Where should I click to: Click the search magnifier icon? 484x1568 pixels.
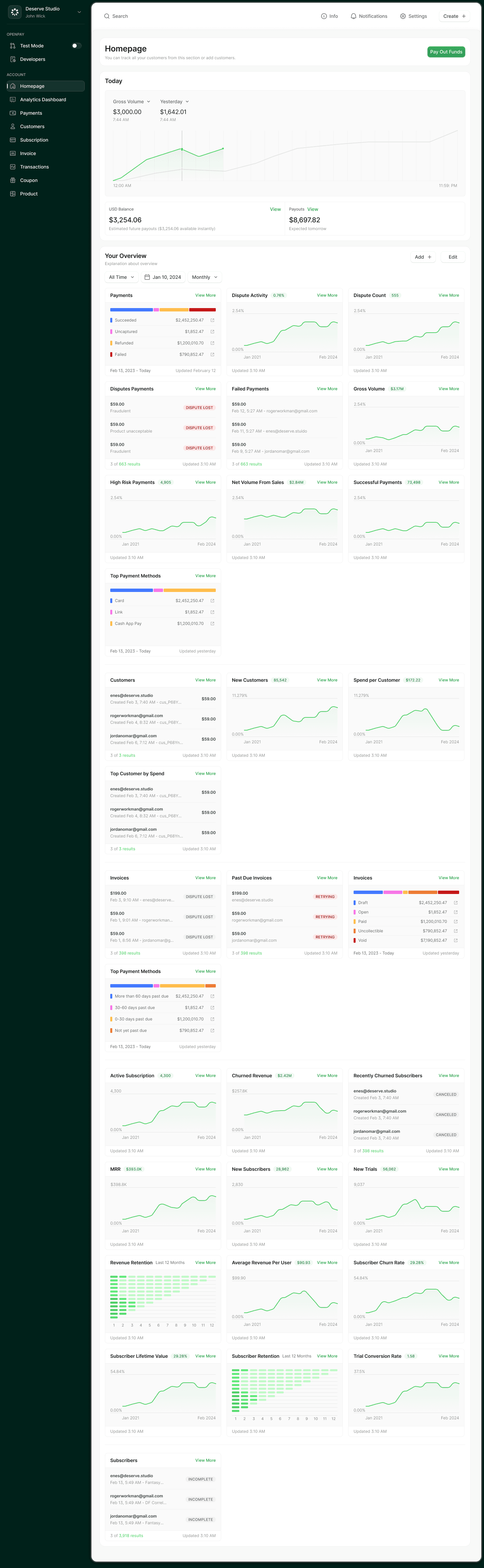(x=107, y=16)
